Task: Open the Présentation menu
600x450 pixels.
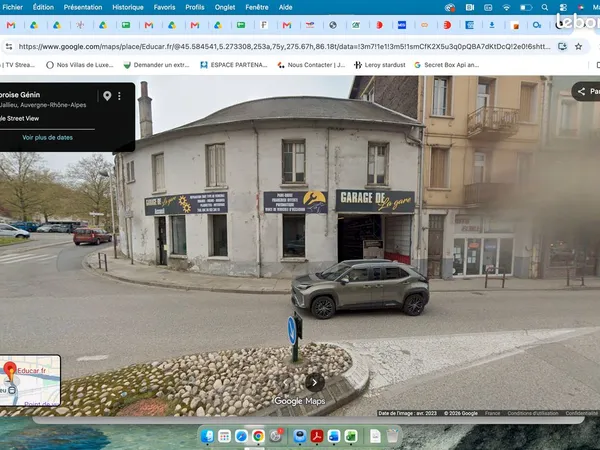Action: (x=83, y=7)
